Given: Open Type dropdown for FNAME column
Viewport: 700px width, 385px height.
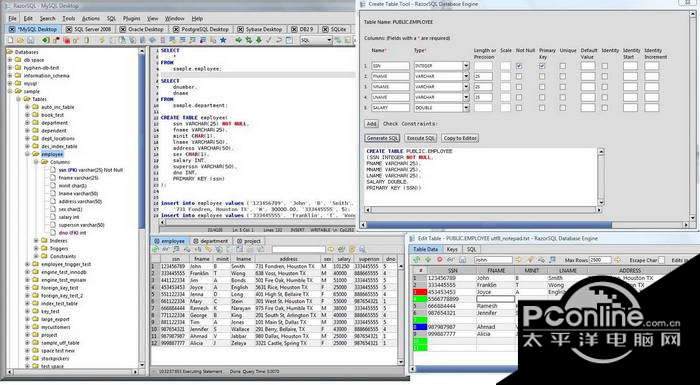Looking at the screenshot, I should 466,76.
